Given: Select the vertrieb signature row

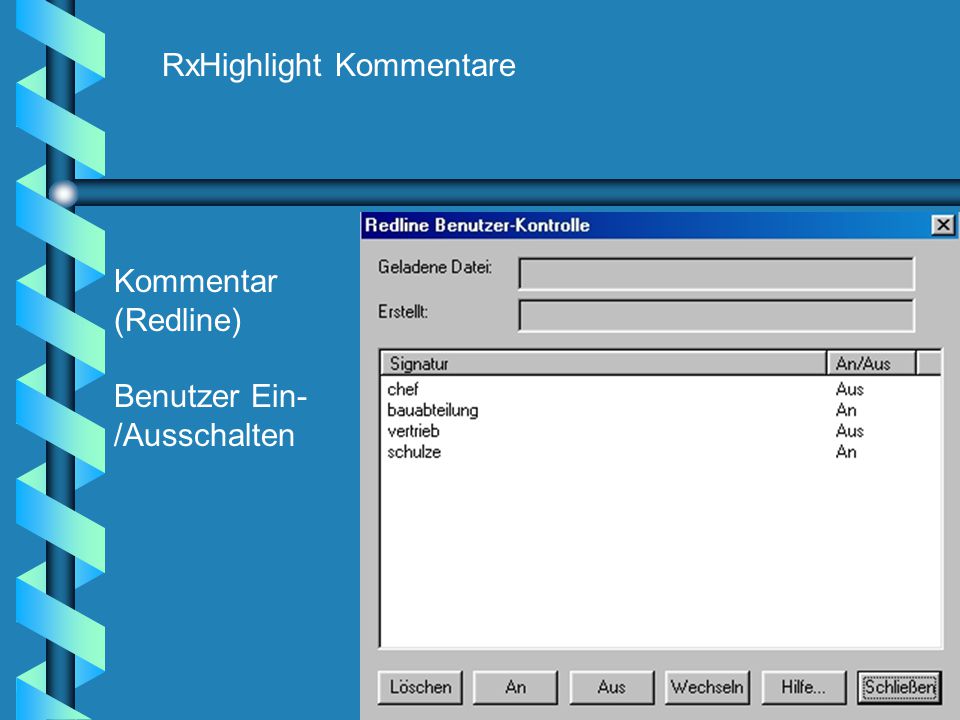Looking at the screenshot, I should point(660,431).
